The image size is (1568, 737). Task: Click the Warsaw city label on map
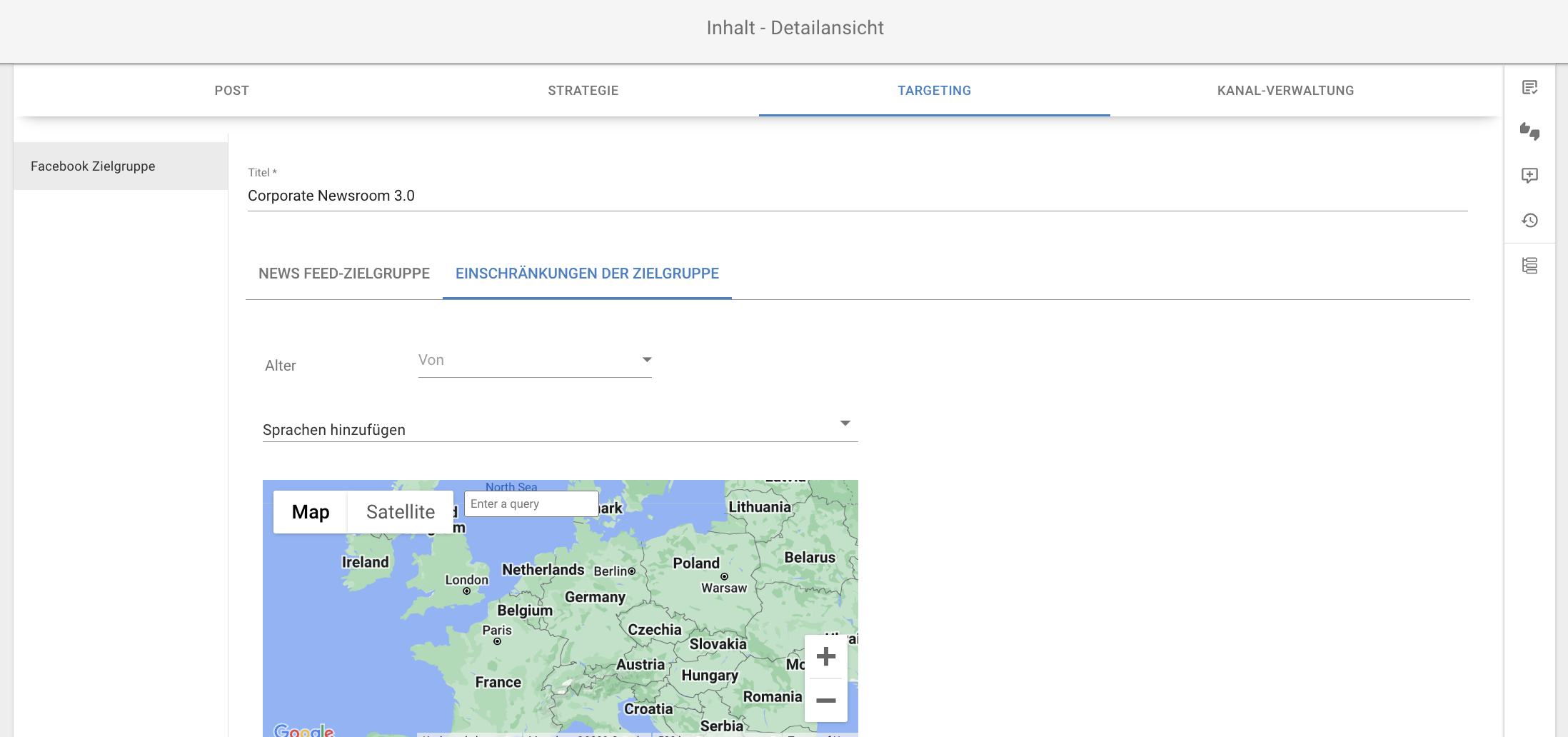click(724, 588)
